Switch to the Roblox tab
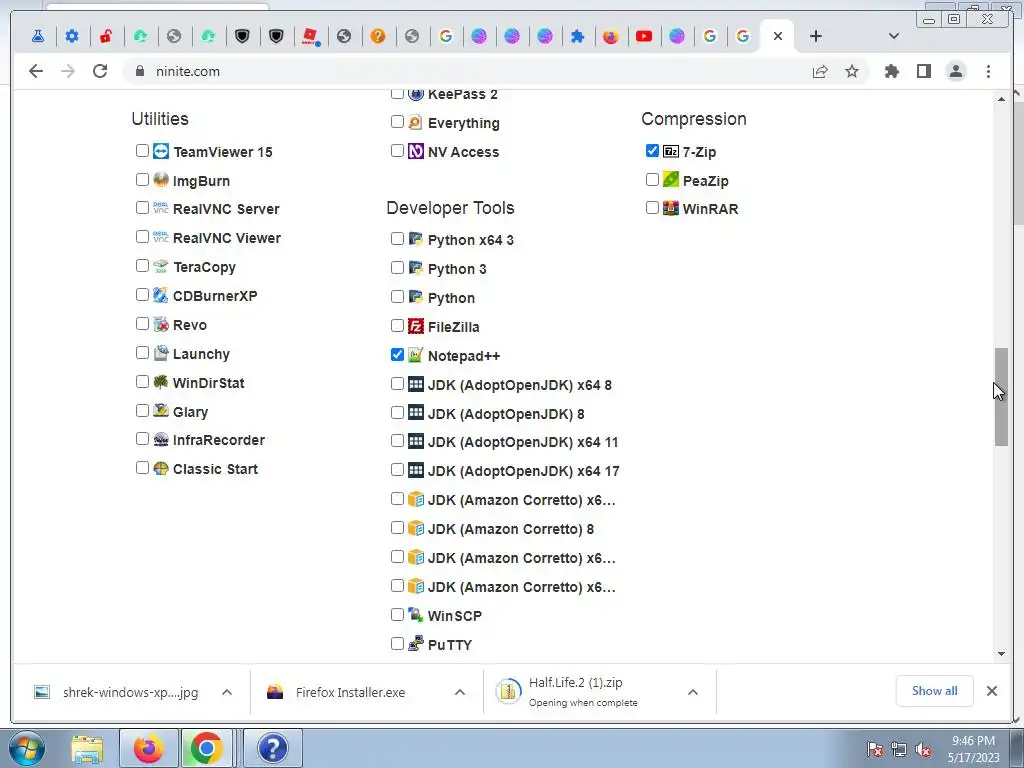Image resolution: width=1024 pixels, height=768 pixels. coord(310,37)
